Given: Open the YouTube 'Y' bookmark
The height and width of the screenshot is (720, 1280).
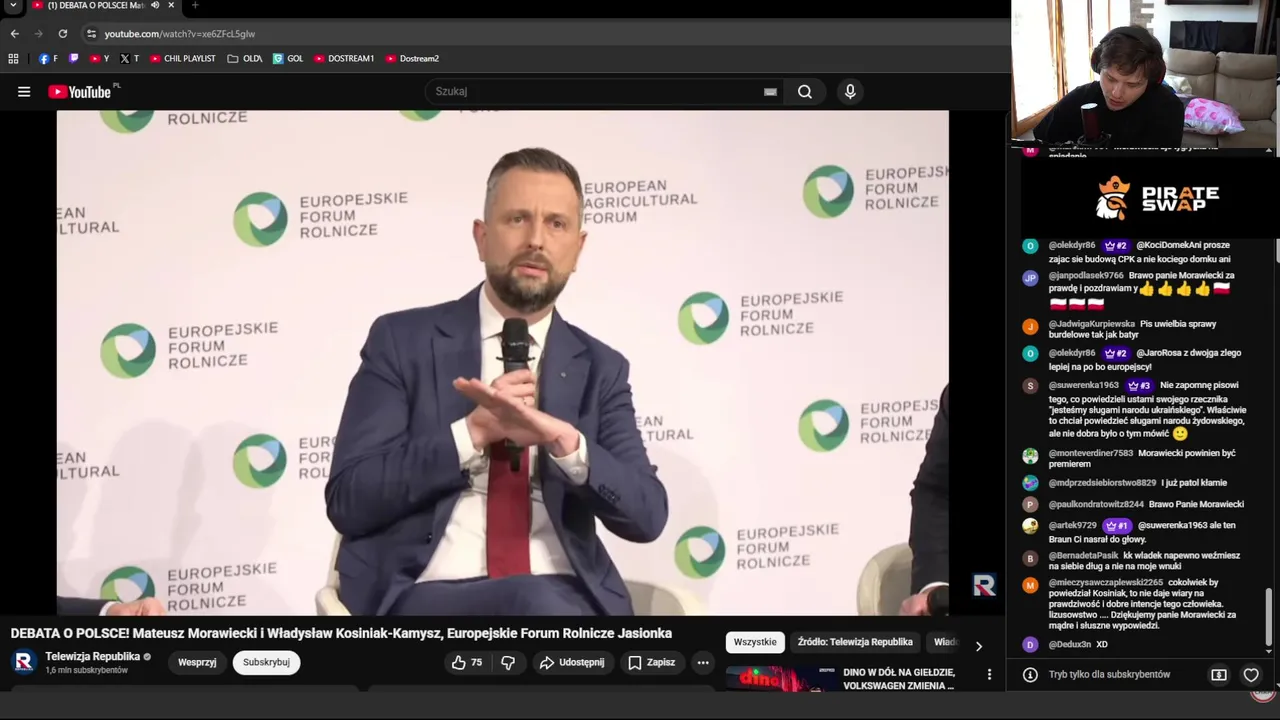Looking at the screenshot, I should 100,59.
